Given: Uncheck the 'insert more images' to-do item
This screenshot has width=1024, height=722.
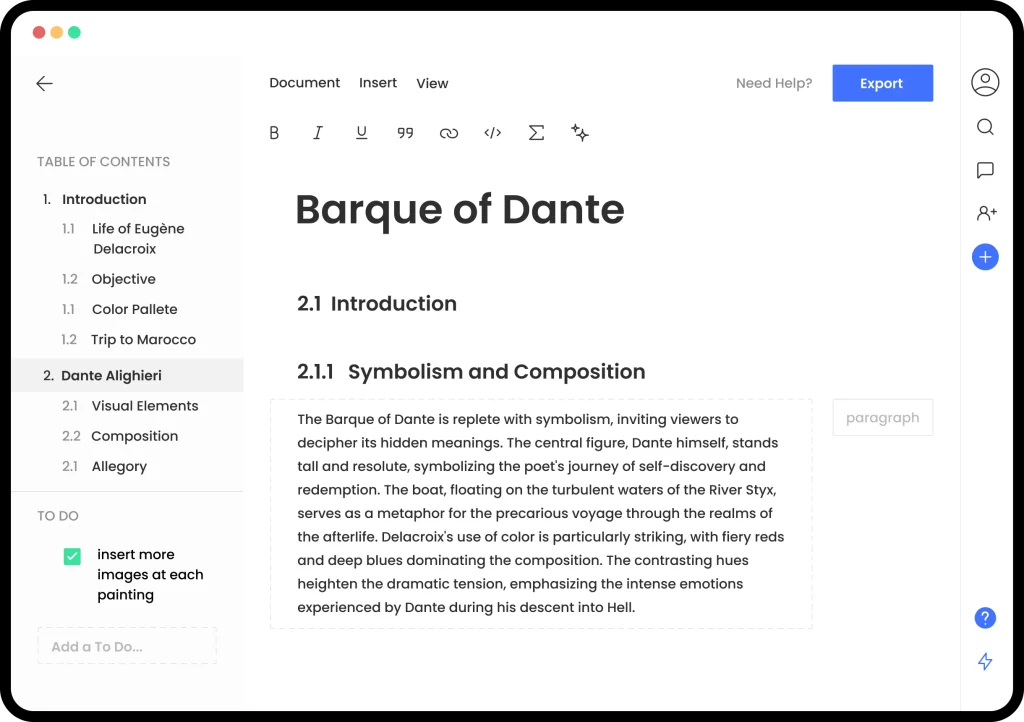Looking at the screenshot, I should pyautogui.click(x=70, y=555).
